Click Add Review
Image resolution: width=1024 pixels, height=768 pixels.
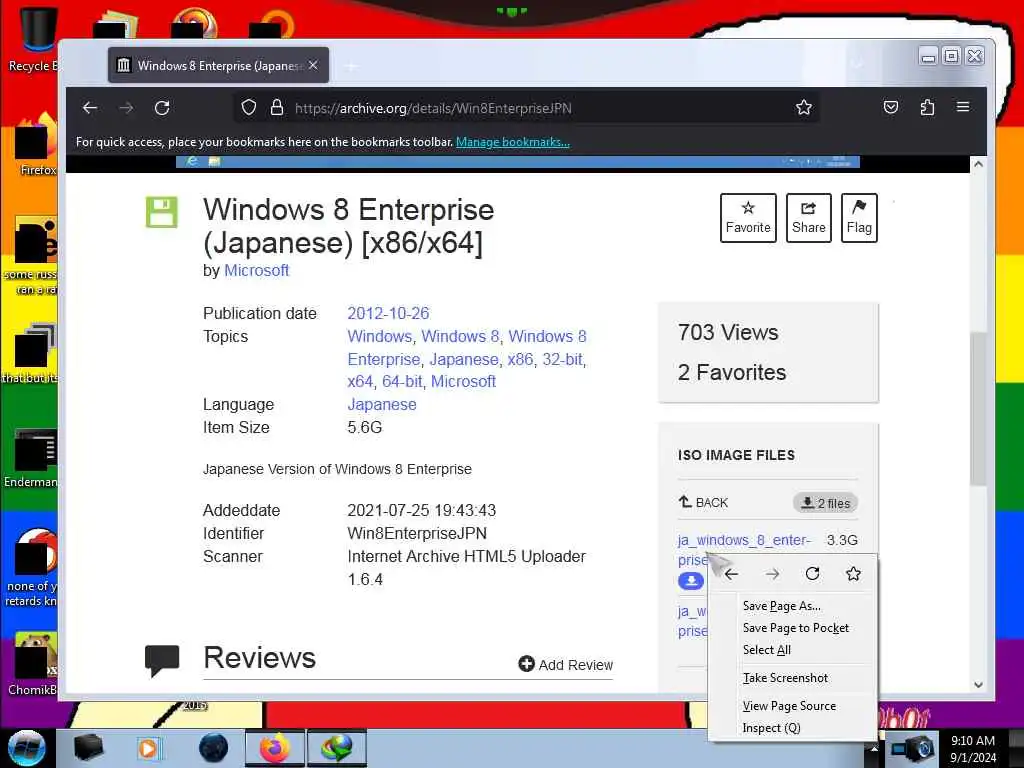click(566, 664)
